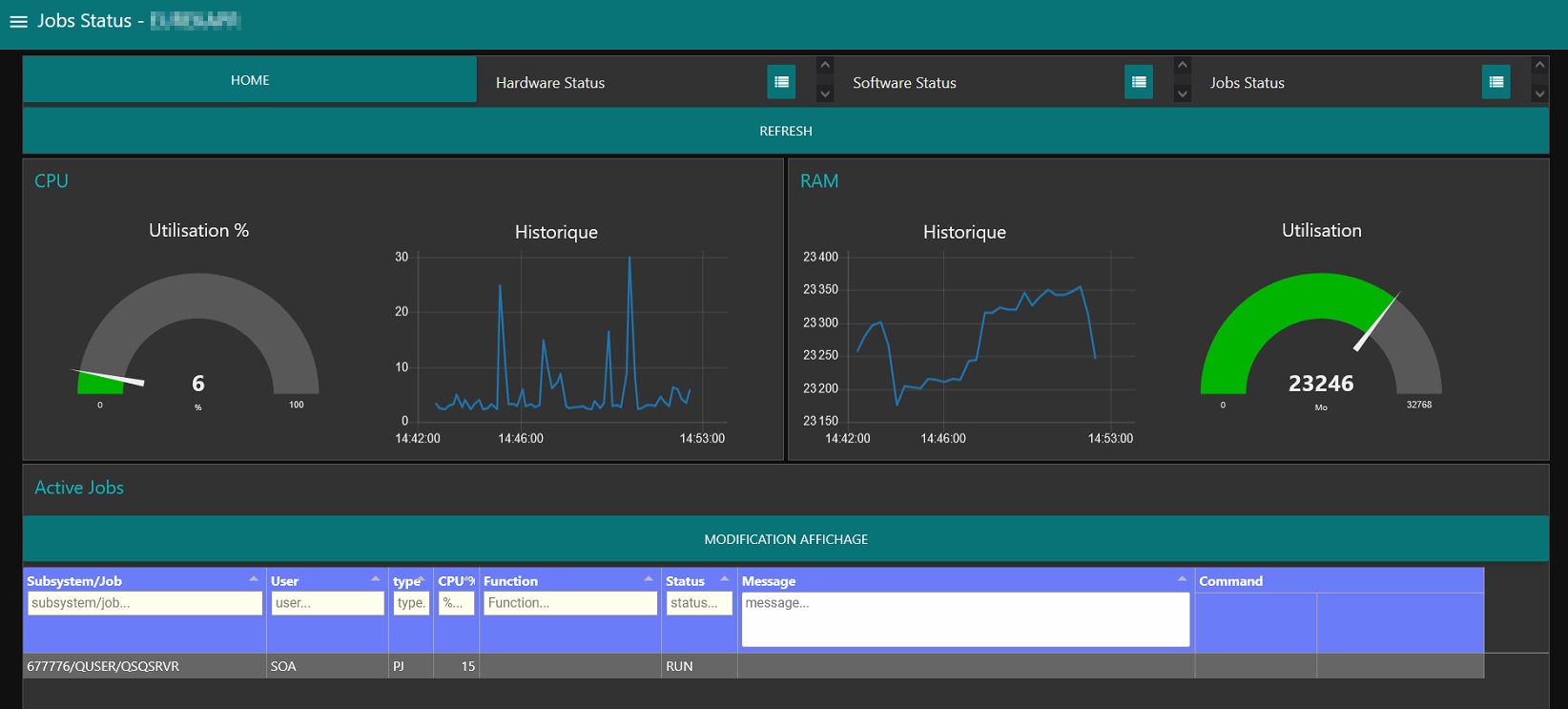
Task: Focus the status filter field
Action: (x=698, y=603)
